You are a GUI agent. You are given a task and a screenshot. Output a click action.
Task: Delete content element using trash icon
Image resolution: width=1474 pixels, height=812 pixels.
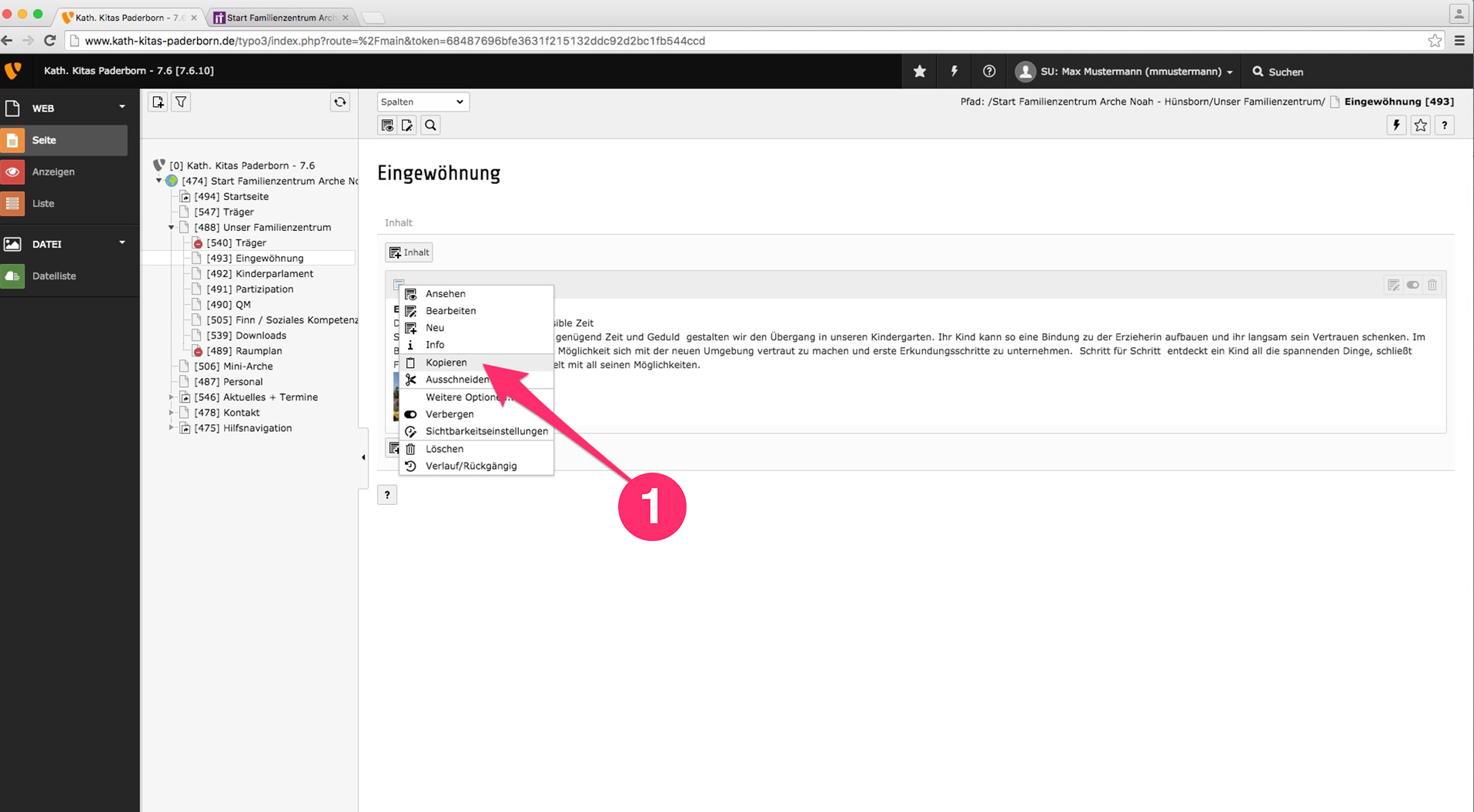[x=1432, y=285]
